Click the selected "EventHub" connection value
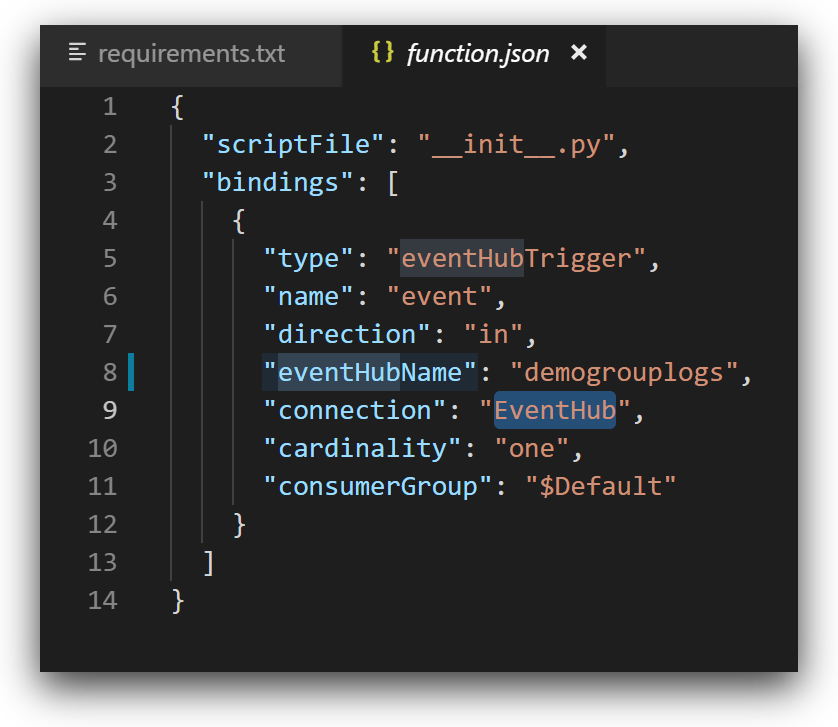This screenshot has height=727, width=838. 554,411
